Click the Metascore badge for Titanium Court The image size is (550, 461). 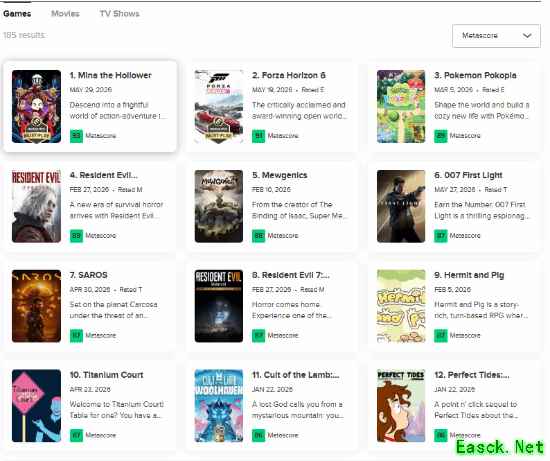tap(76, 435)
